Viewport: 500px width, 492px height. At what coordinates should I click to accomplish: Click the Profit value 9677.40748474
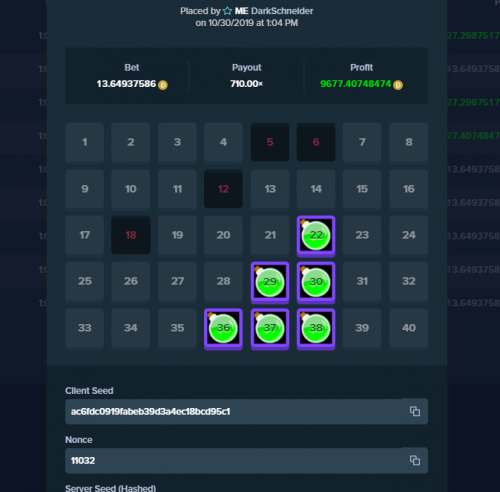pyautogui.click(x=355, y=84)
